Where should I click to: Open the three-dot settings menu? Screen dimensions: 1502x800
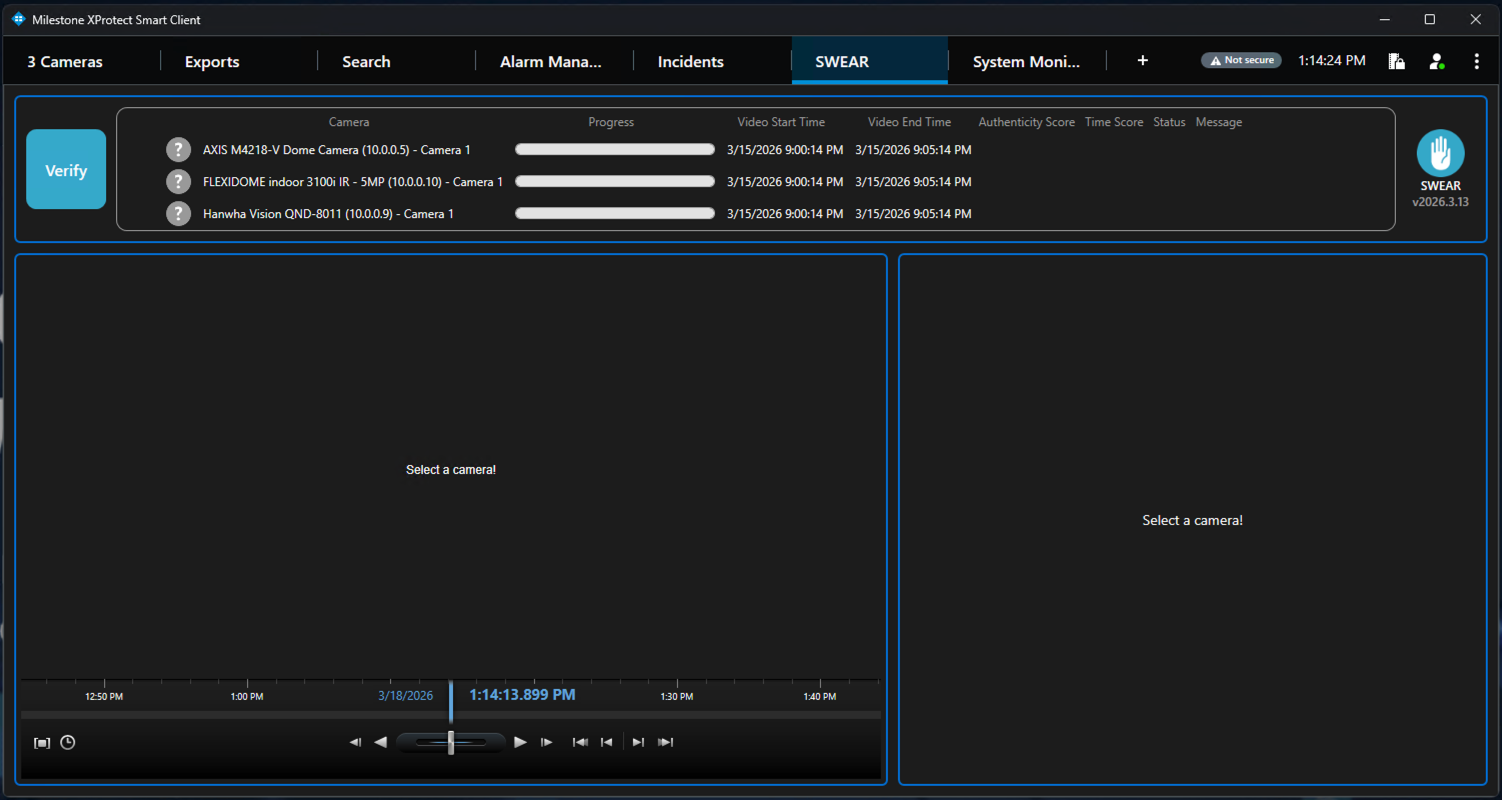coord(1476,61)
